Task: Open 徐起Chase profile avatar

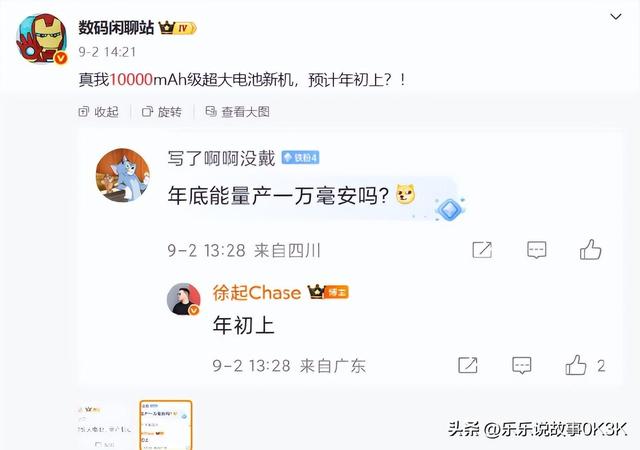Action: [x=184, y=299]
